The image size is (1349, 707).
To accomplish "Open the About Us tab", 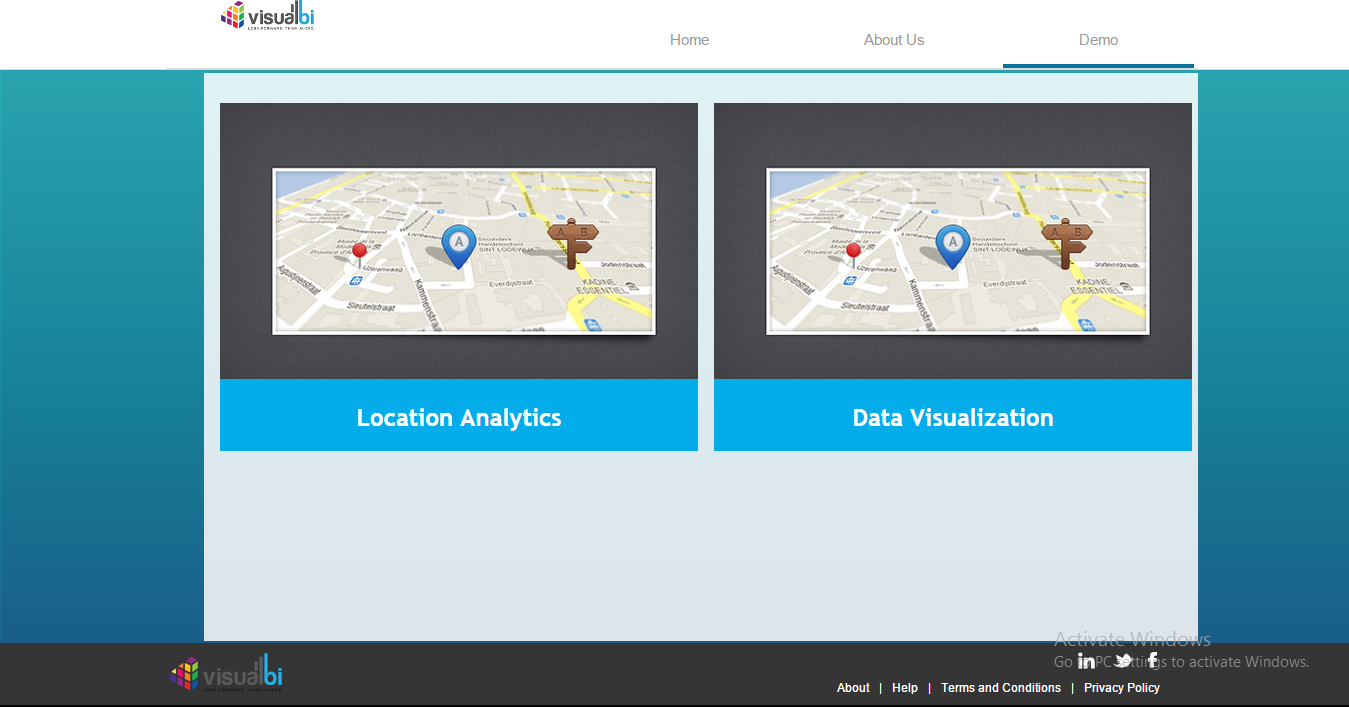I will [894, 40].
